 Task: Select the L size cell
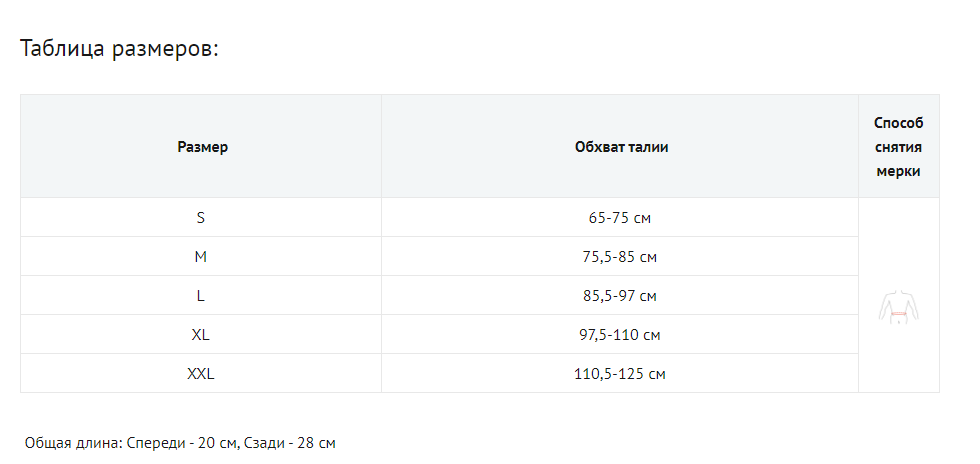[x=201, y=296]
